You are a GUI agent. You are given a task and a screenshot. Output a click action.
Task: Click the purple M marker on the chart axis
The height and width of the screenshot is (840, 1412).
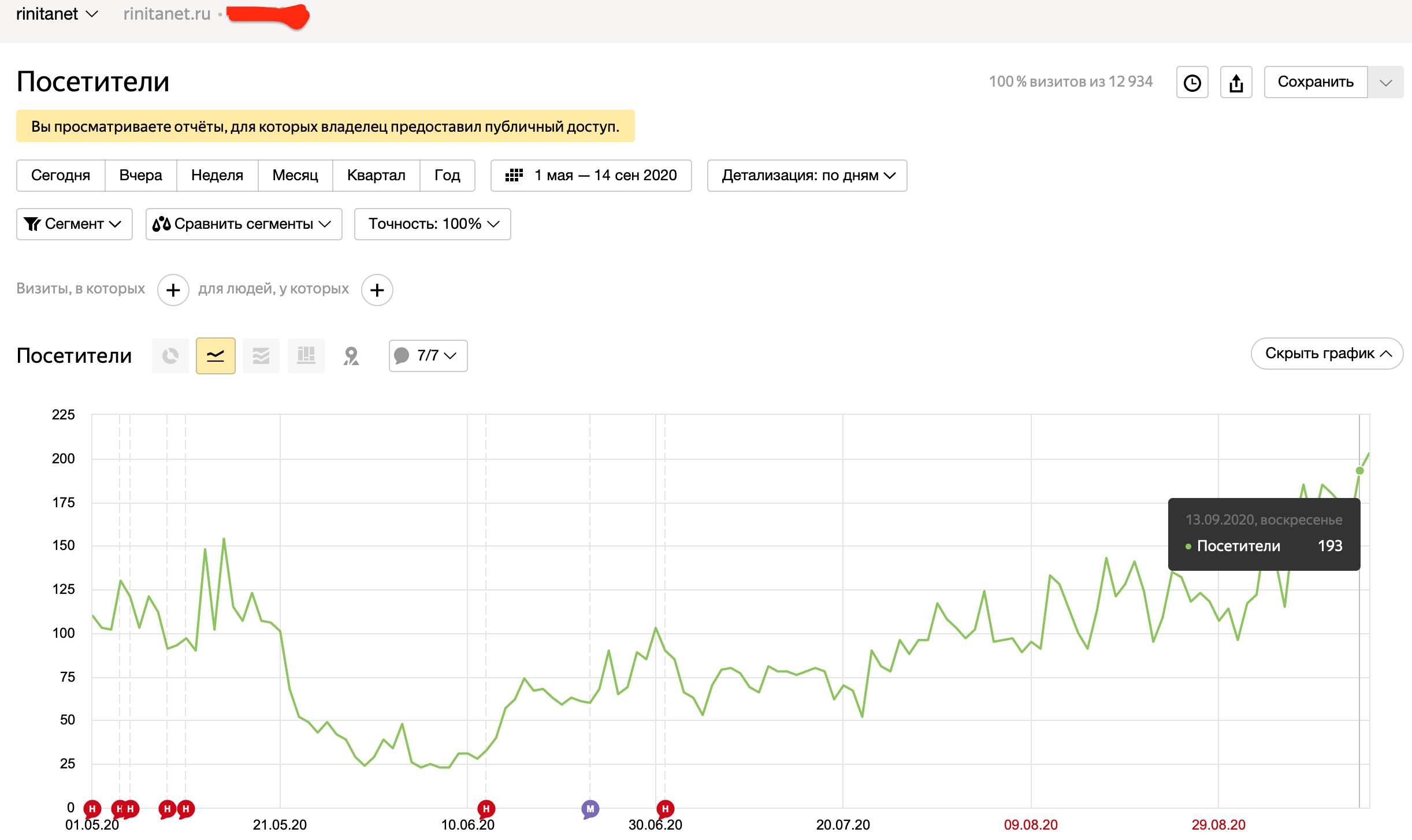click(590, 809)
